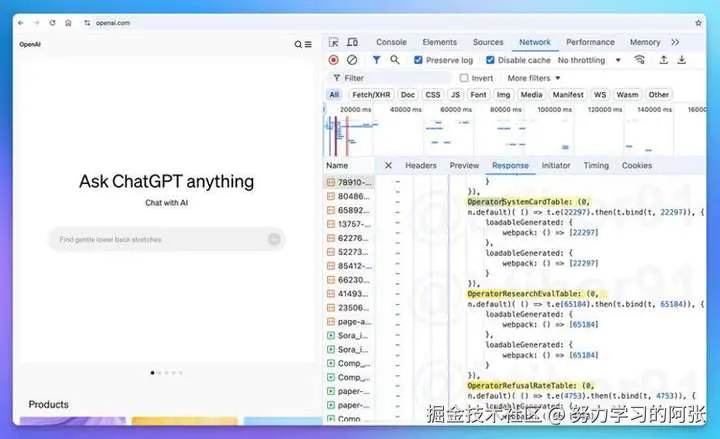This screenshot has width=720, height=439.
Task: Open network search with magnifier icon
Action: [x=394, y=60]
